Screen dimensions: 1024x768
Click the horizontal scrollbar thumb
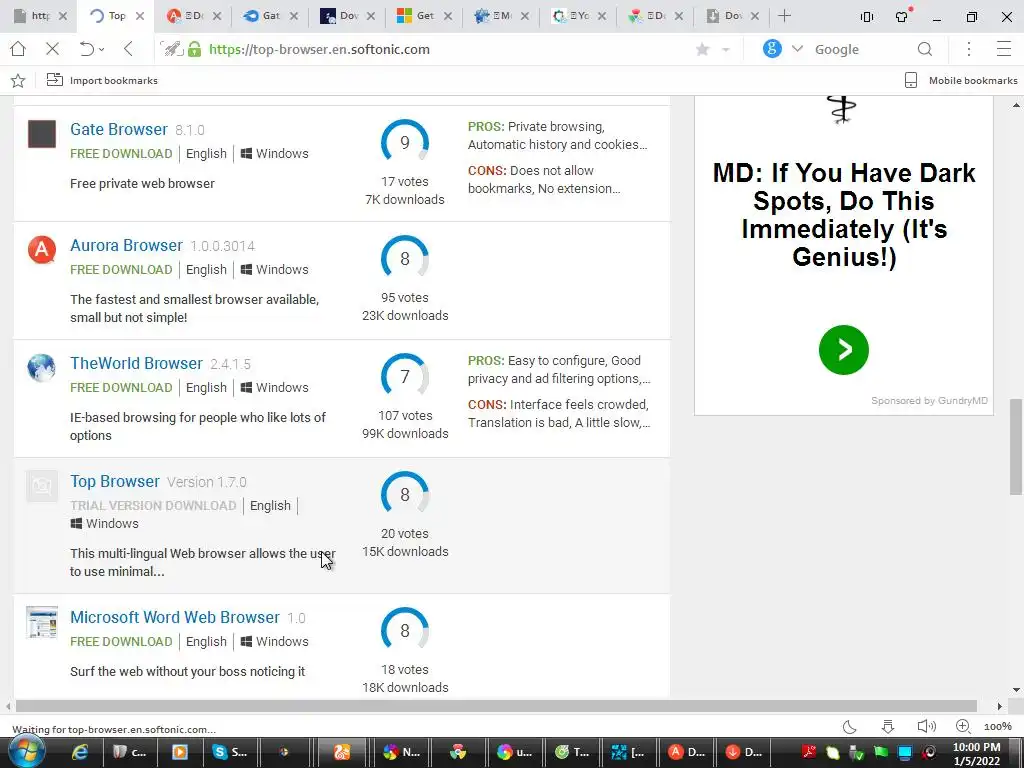[x=496, y=706]
